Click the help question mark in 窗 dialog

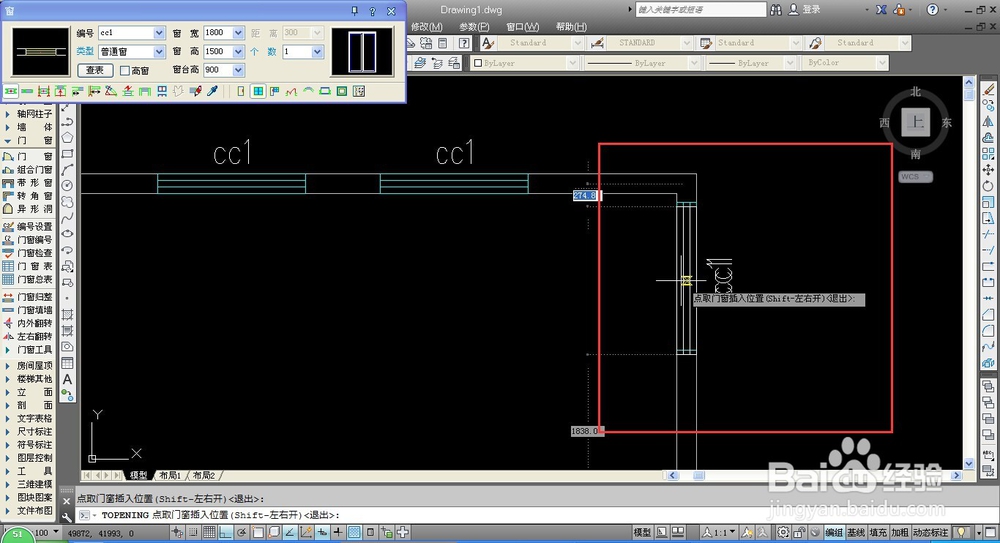[372, 11]
